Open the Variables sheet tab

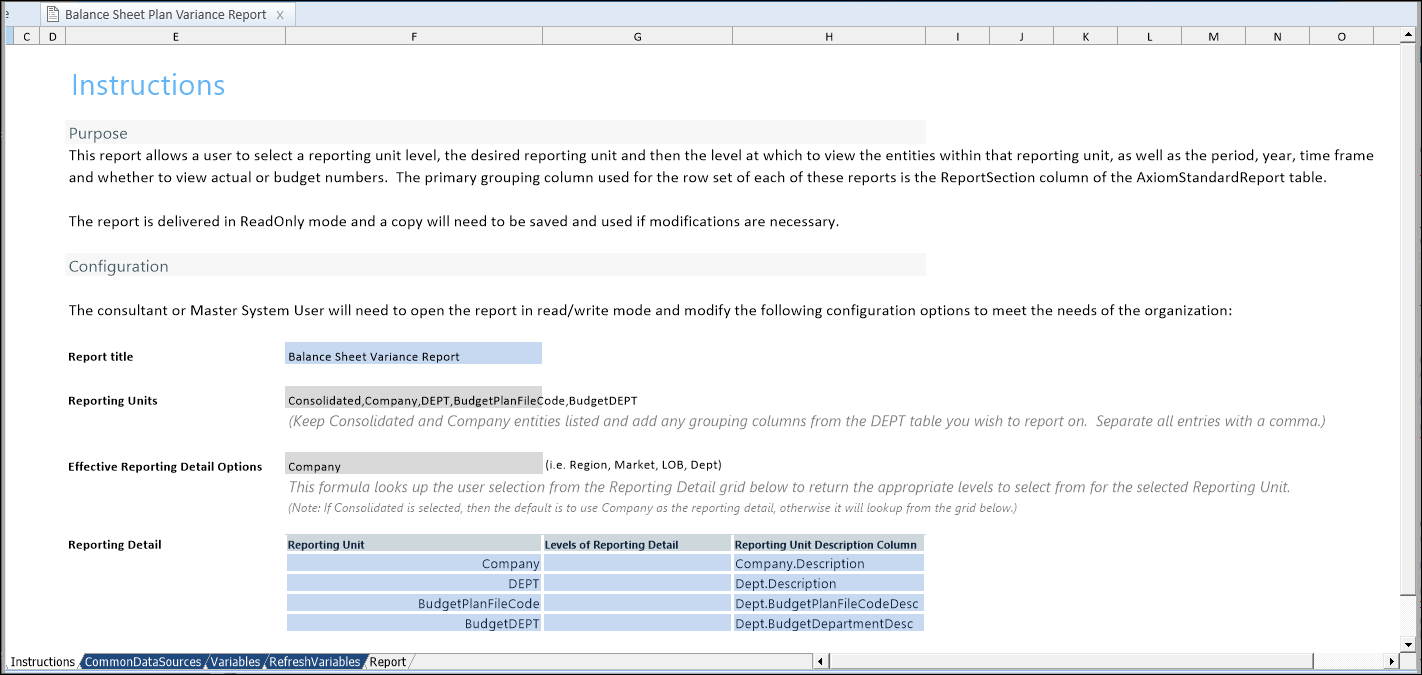coord(235,662)
